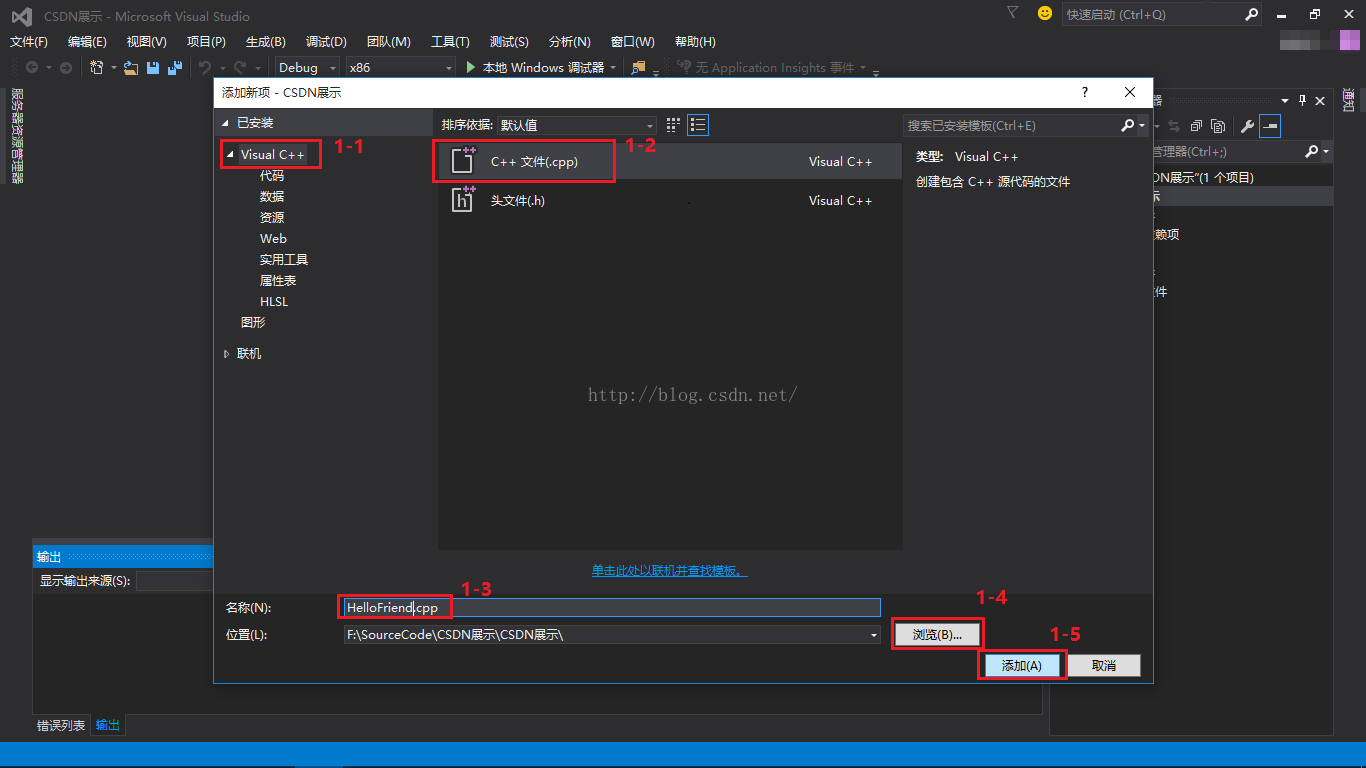Screen dimensions: 1366x768
Task: Click the 搜索已安装模板 search field
Action: (1011, 125)
